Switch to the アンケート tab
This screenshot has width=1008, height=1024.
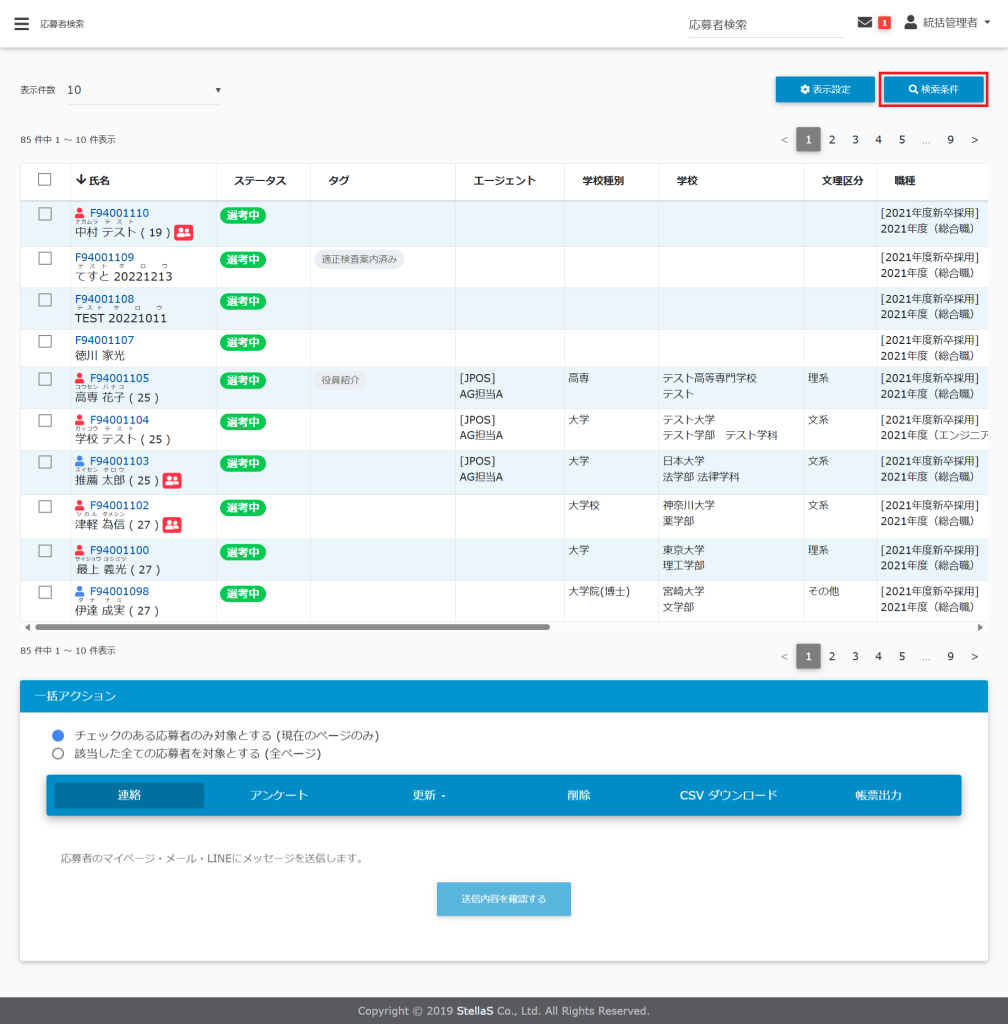pyautogui.click(x=279, y=796)
